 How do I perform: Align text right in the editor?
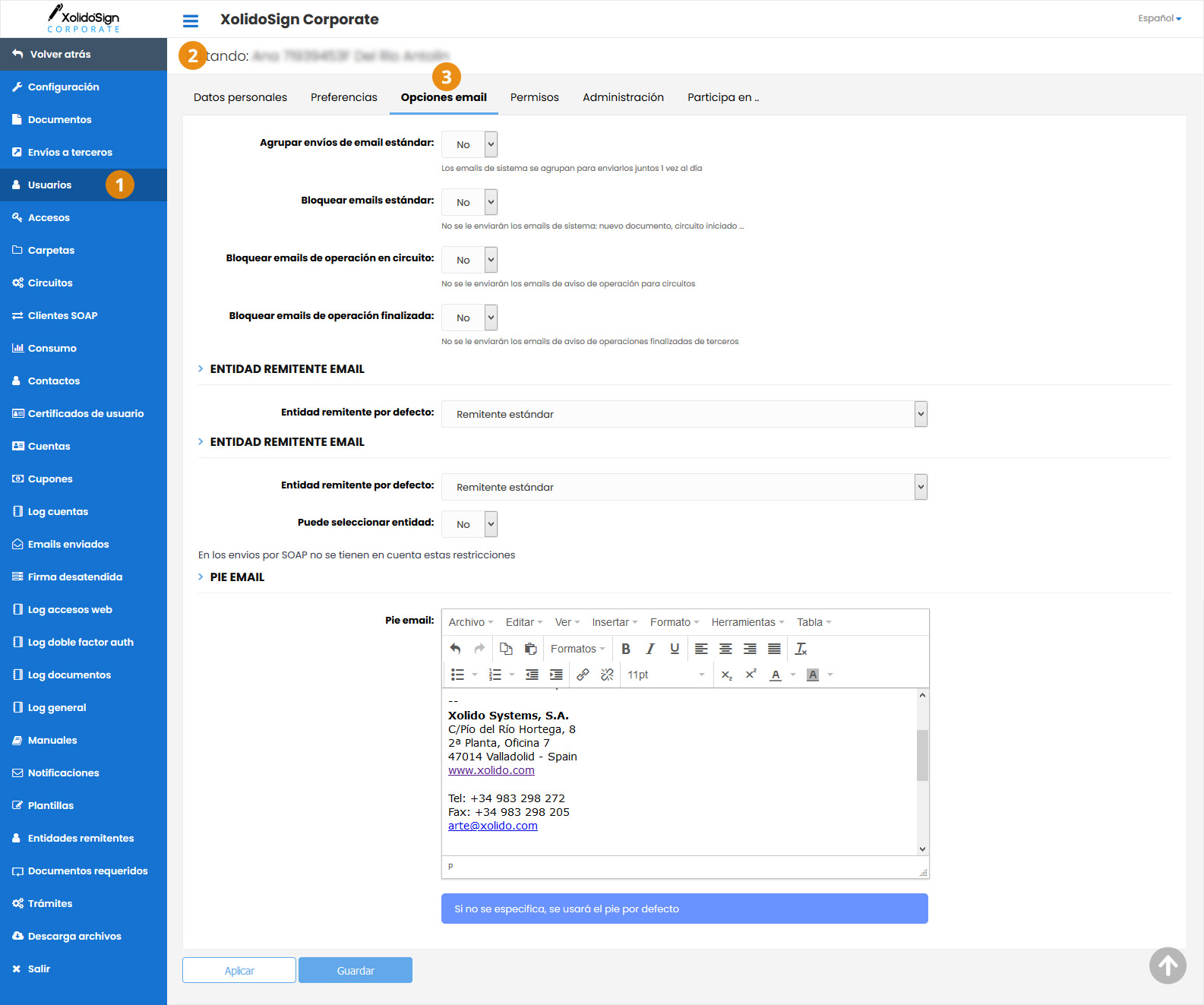click(750, 649)
